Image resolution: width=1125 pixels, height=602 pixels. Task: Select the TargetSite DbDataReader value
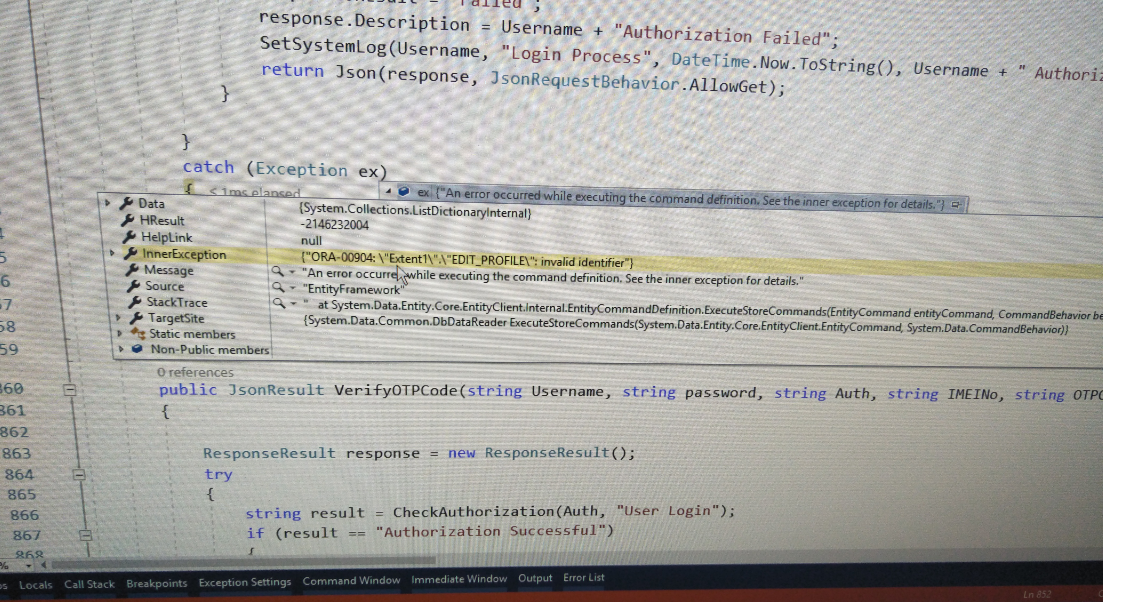(686, 326)
